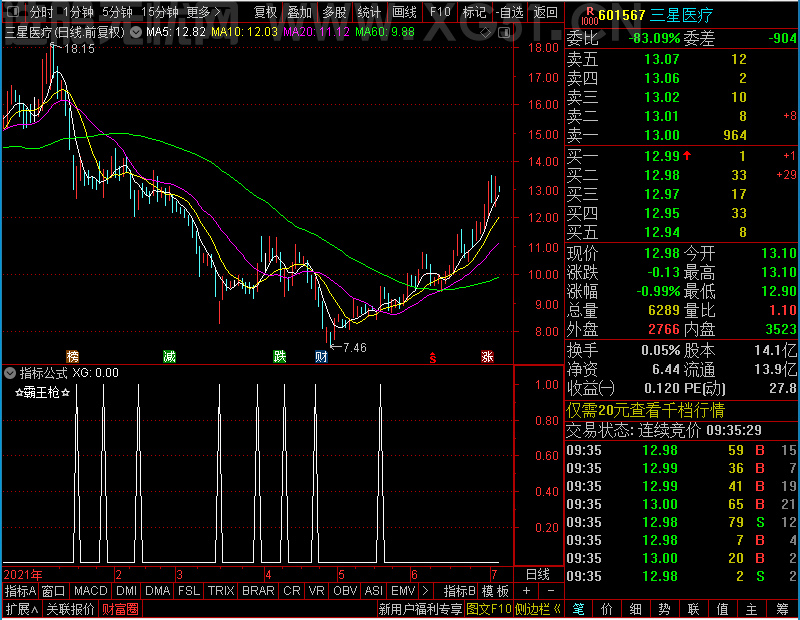Image resolution: width=800 pixels, height=620 pixels.
Task: Open F10 company info
Action: [x=440, y=12]
